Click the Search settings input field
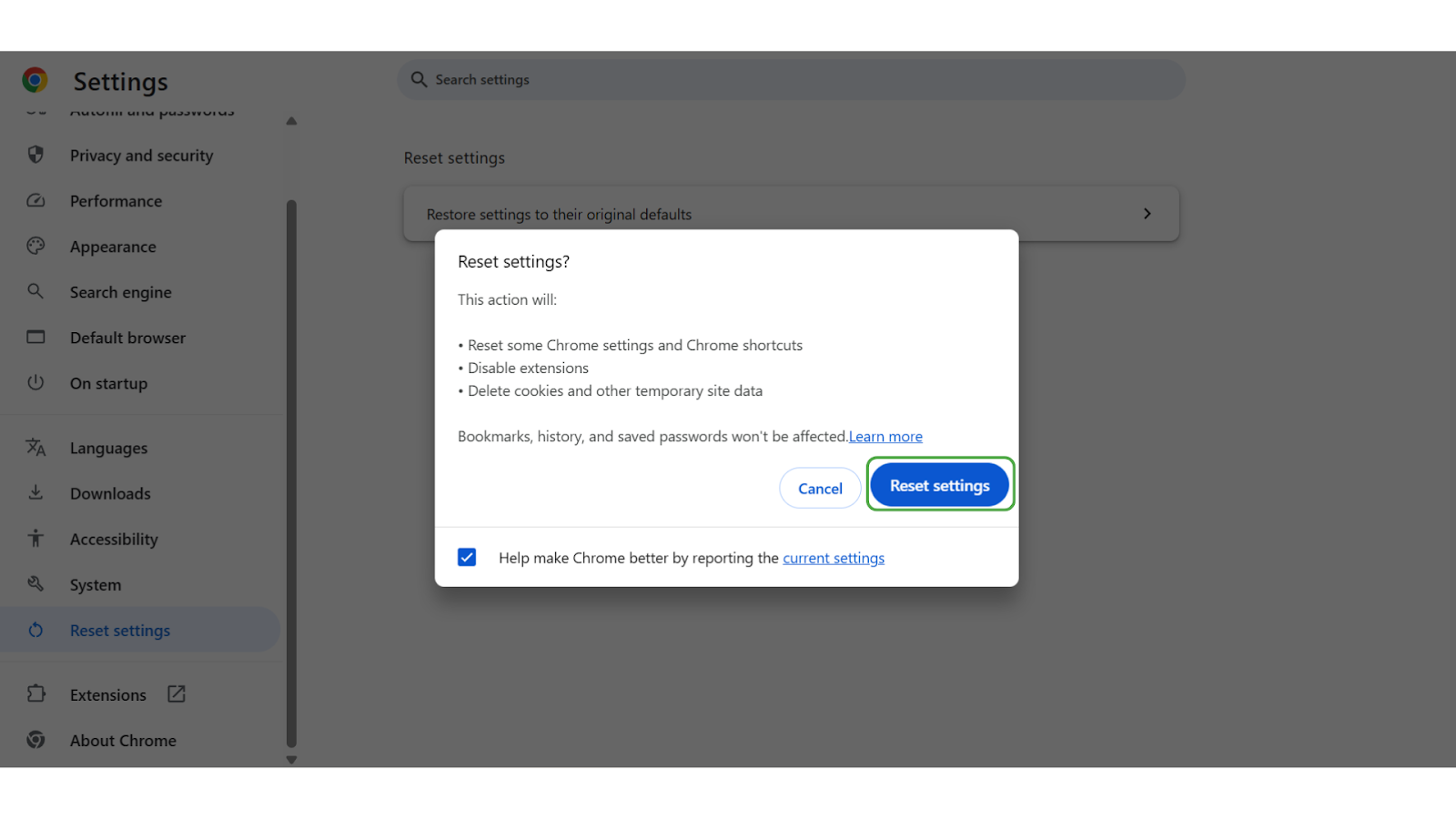 tap(792, 80)
